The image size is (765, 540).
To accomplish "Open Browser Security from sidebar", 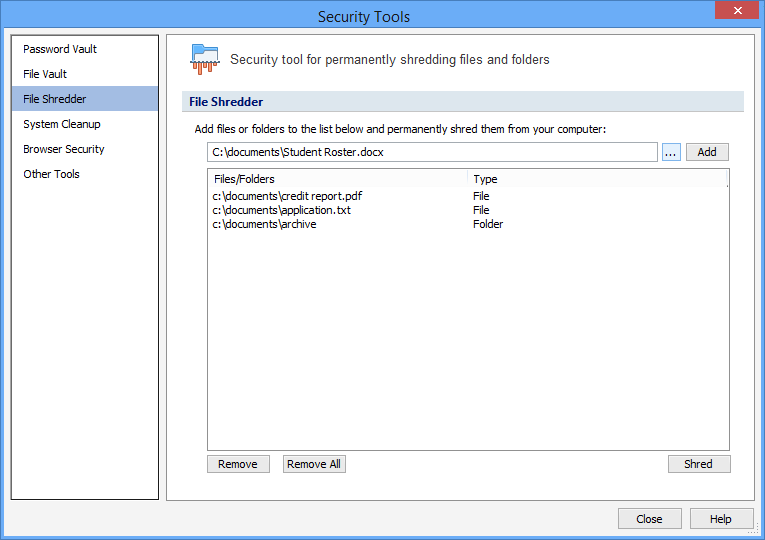I will 64,149.
